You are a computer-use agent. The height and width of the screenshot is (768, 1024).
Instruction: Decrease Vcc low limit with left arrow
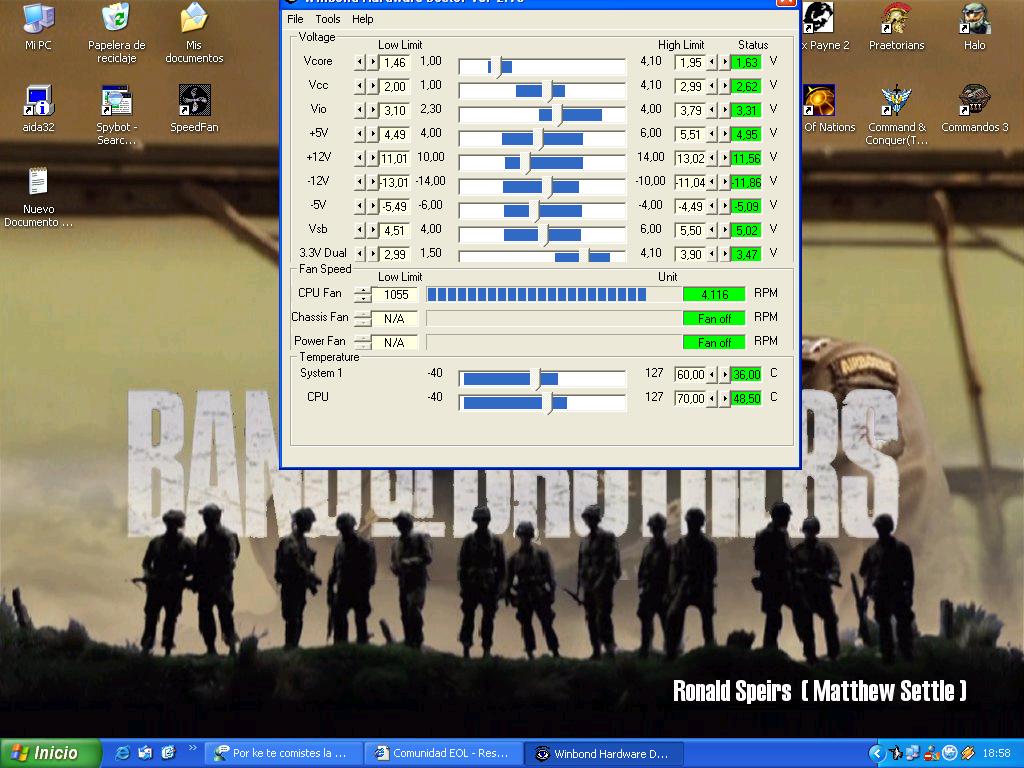click(360, 86)
